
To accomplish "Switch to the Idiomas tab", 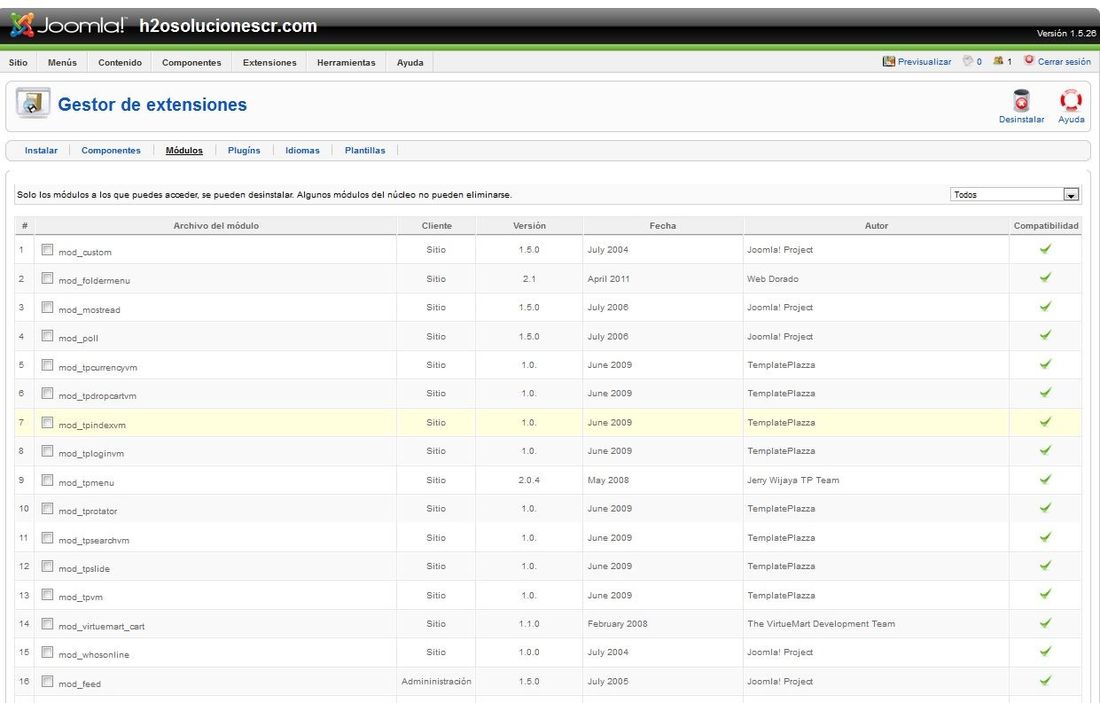I will pos(302,150).
